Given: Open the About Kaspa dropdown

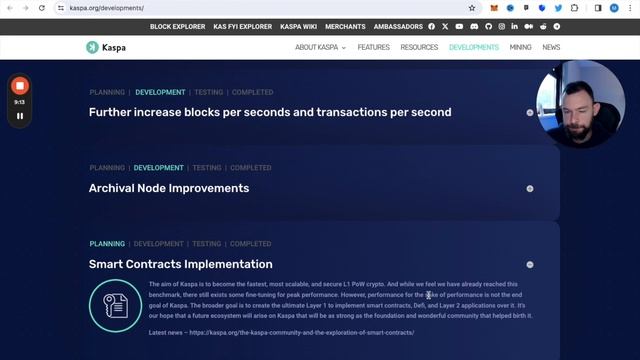Looking at the screenshot, I should click(320, 47).
